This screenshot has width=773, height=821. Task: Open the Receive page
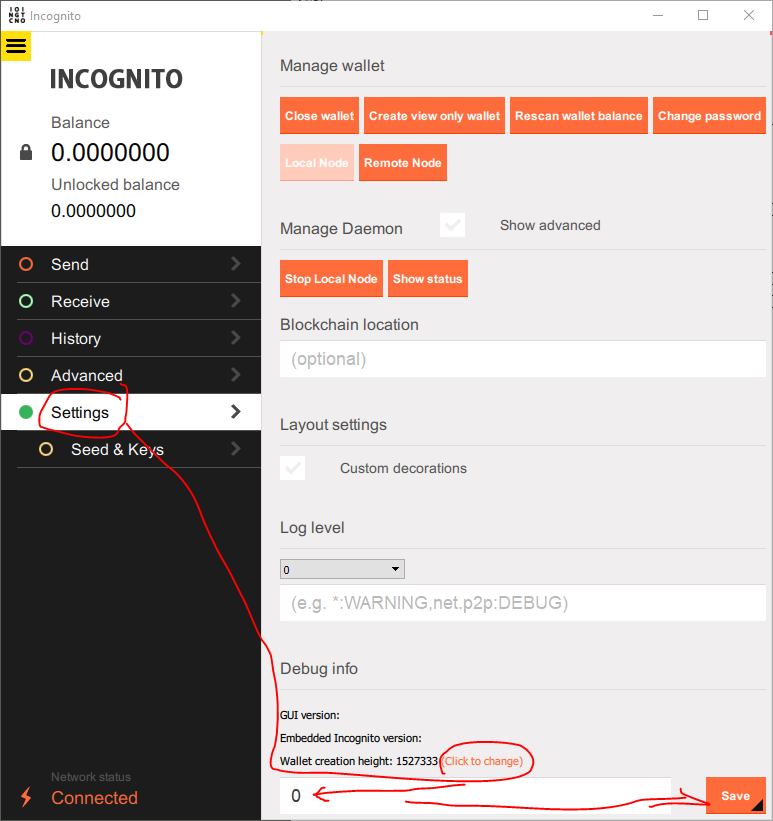point(131,302)
